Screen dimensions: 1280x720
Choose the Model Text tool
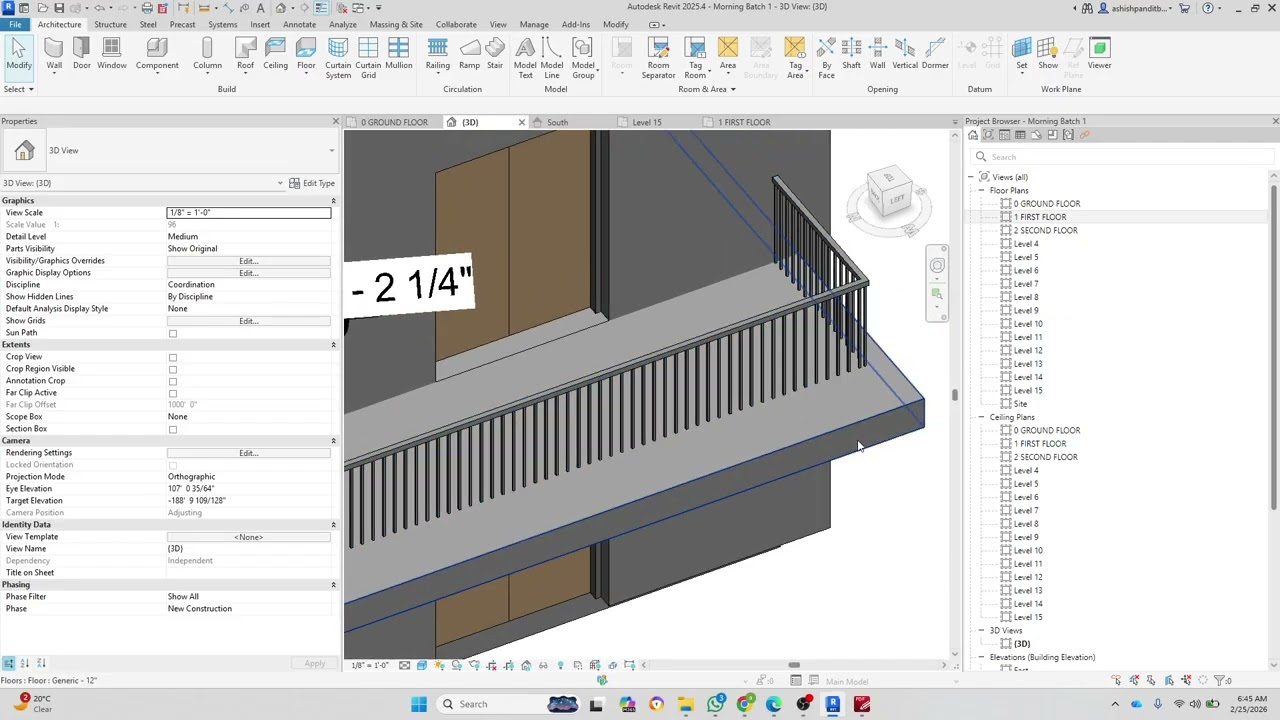click(525, 58)
